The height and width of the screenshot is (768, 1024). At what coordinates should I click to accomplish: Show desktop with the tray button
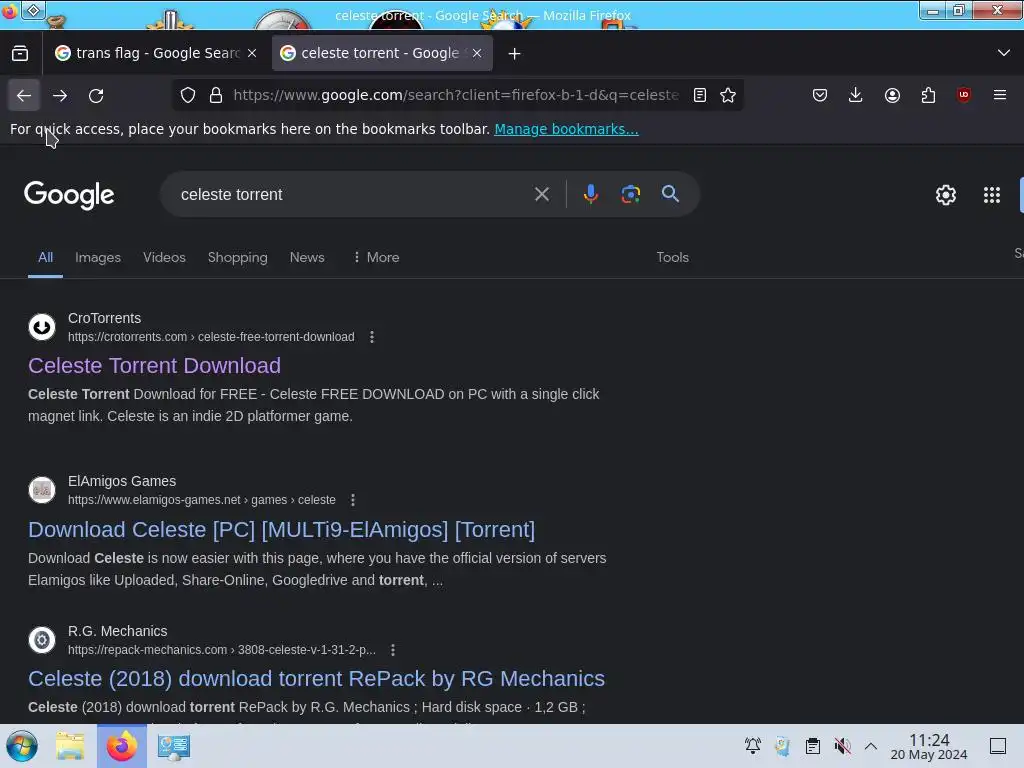pos(998,746)
